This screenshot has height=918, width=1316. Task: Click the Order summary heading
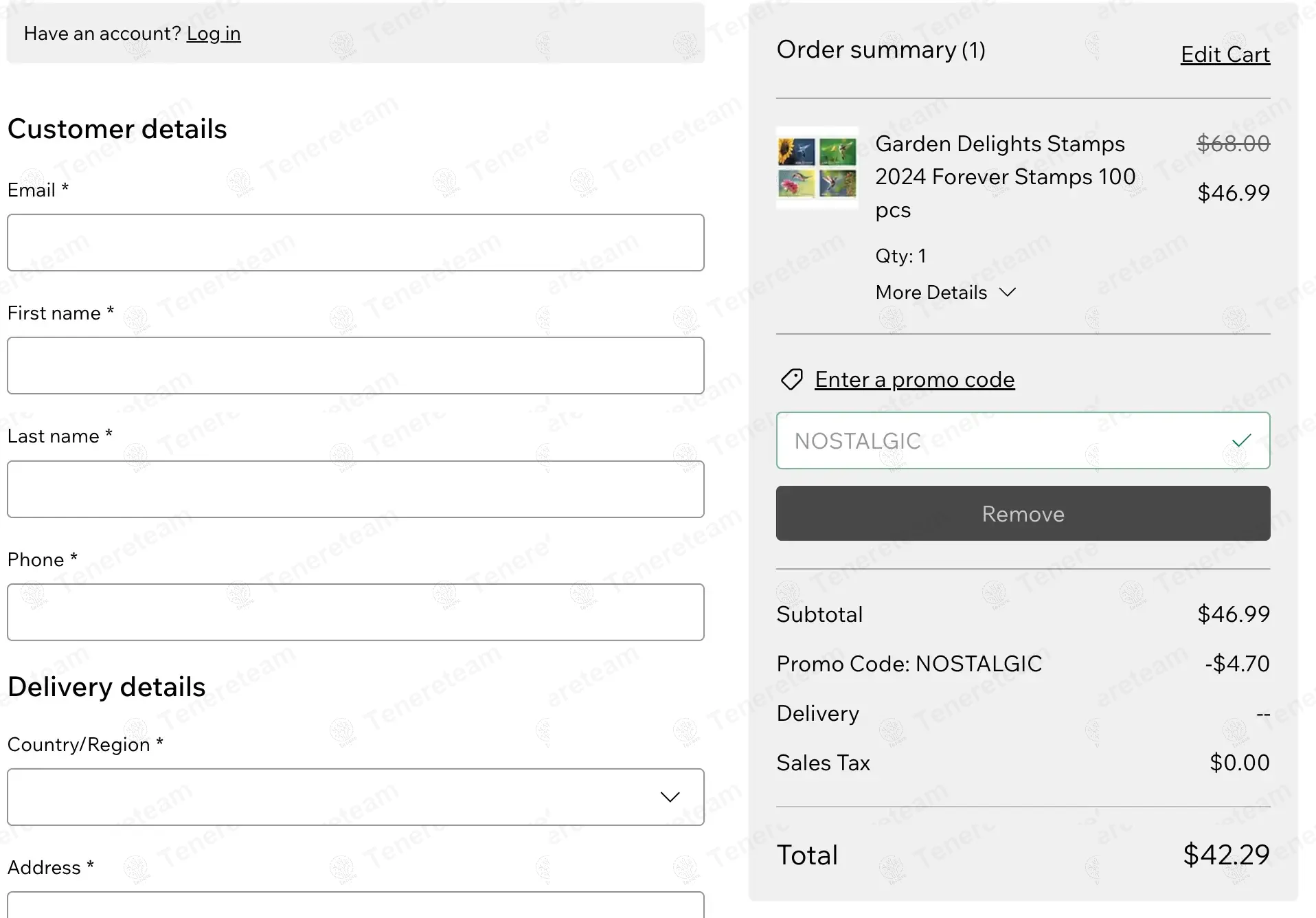pos(881,50)
